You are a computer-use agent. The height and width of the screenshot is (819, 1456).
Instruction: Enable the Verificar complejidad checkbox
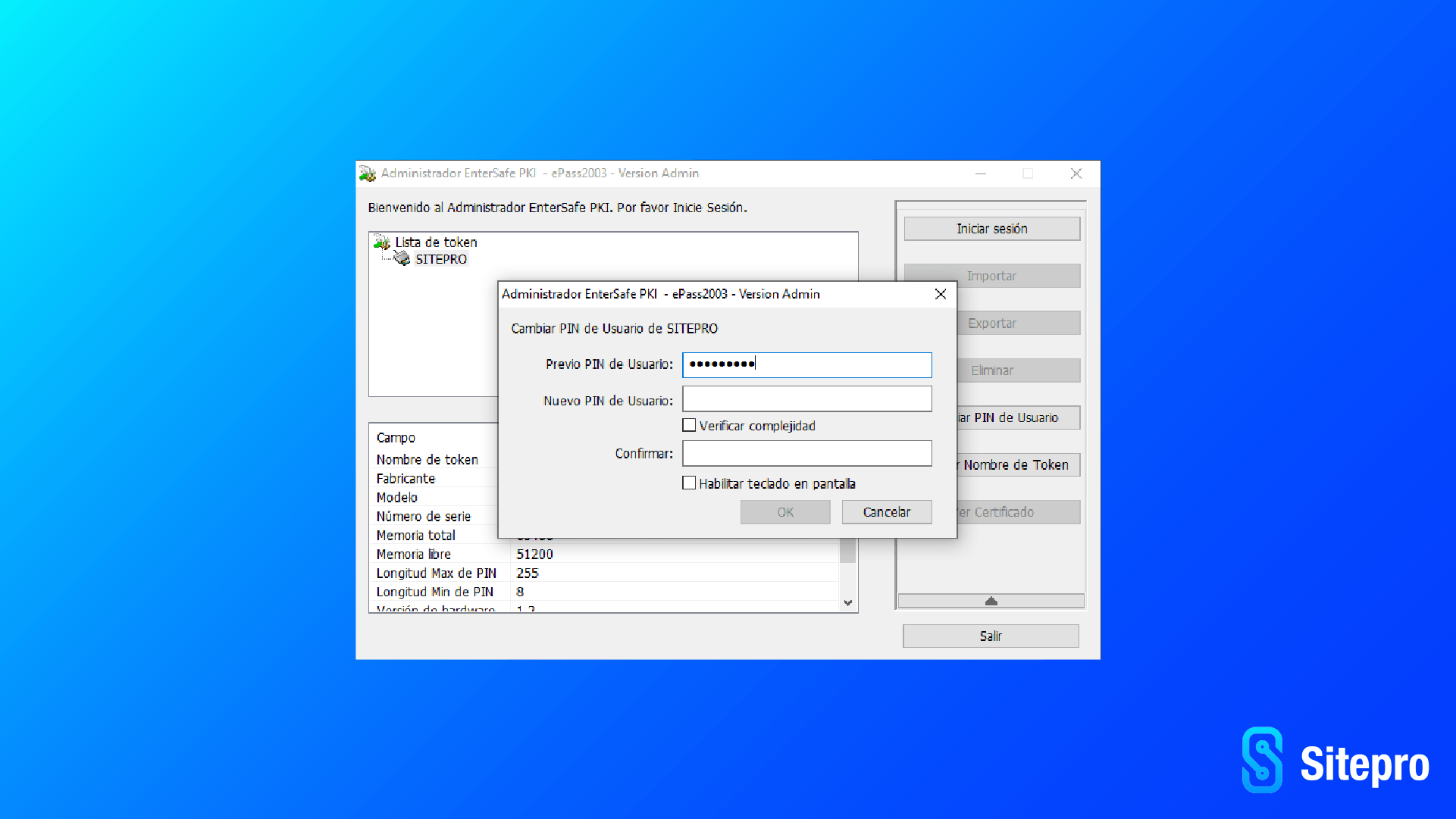(689, 426)
